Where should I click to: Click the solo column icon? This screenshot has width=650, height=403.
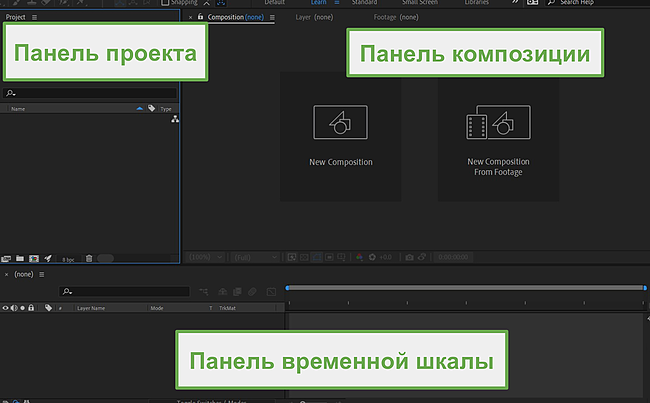(22, 308)
